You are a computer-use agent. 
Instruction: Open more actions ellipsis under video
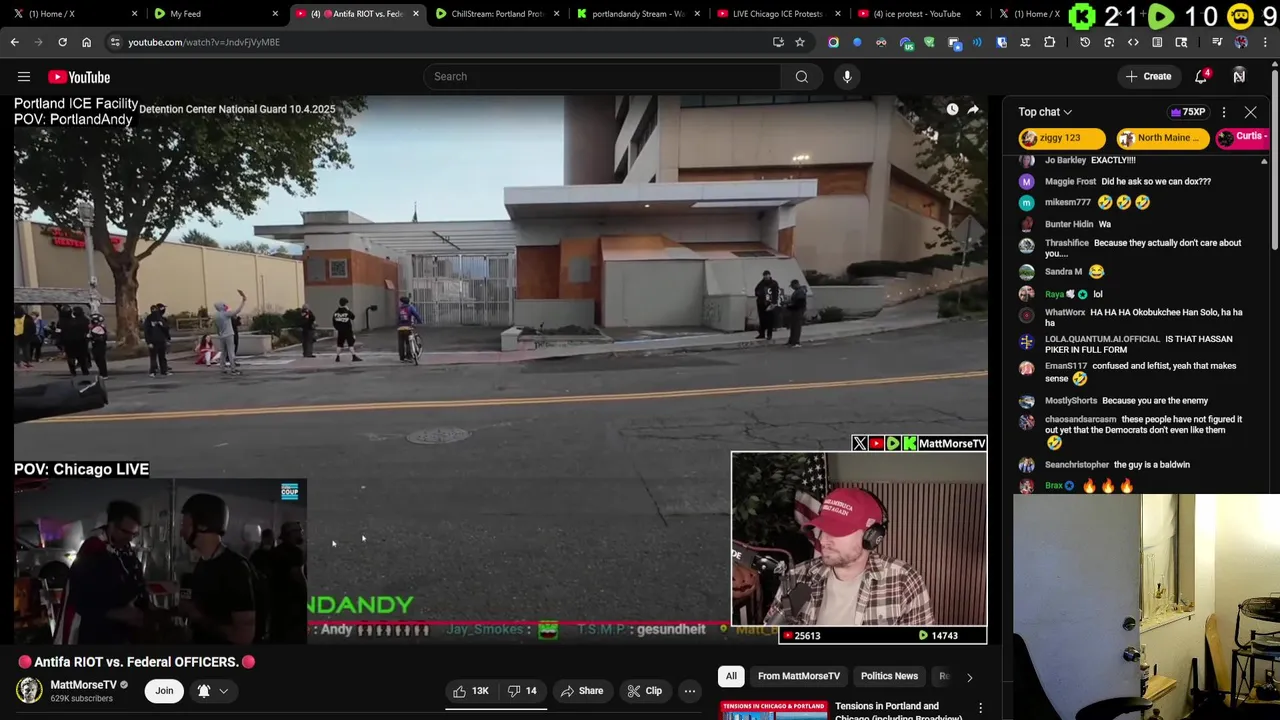click(689, 691)
